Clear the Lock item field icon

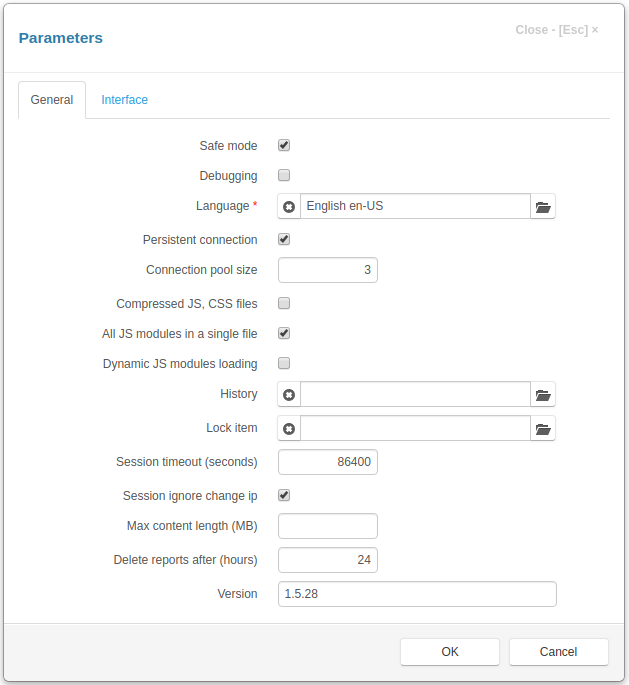pyautogui.click(x=289, y=429)
